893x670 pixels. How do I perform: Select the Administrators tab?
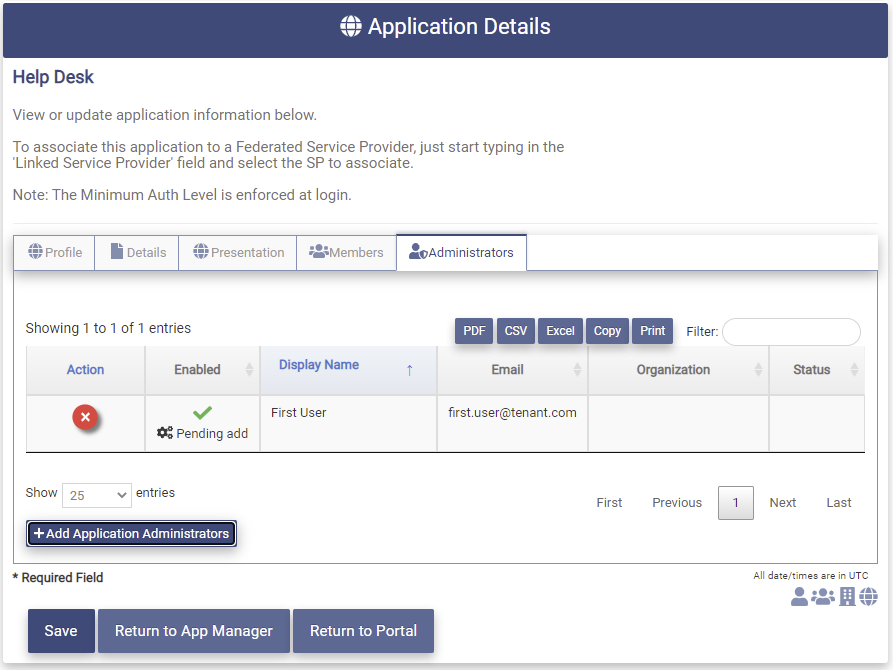click(461, 252)
